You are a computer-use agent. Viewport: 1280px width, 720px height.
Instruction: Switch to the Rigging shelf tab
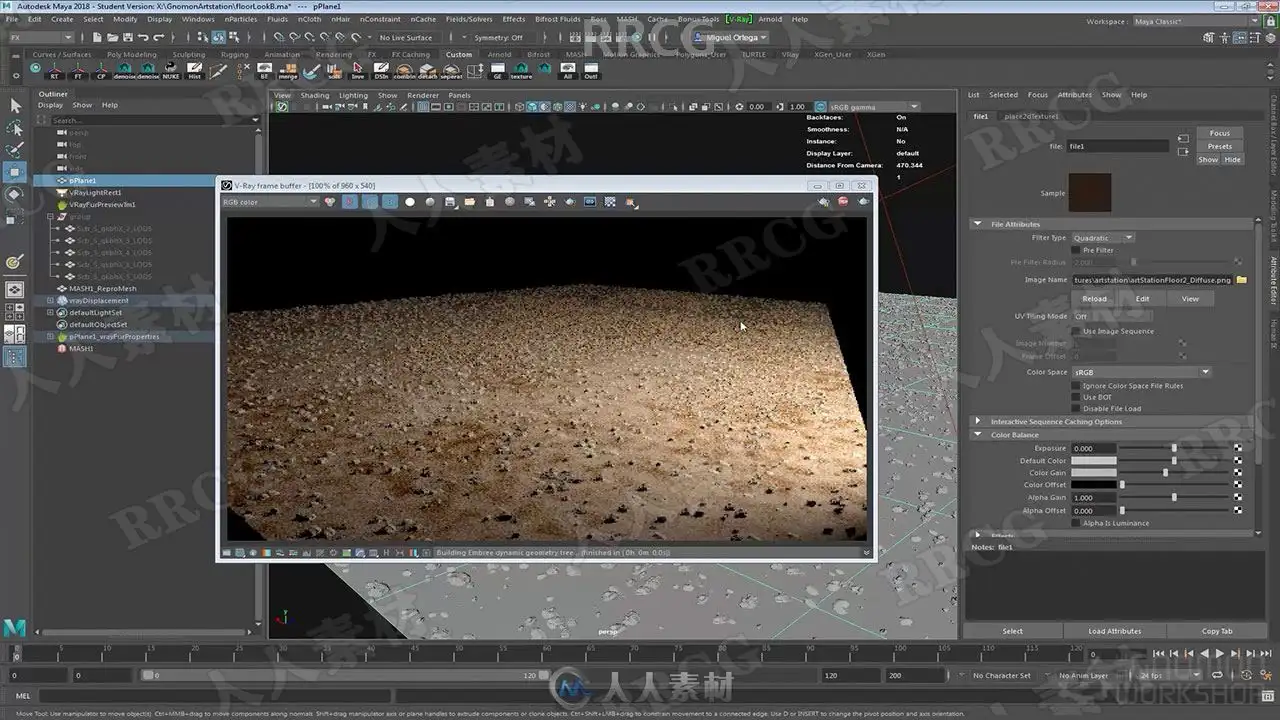tap(234, 55)
